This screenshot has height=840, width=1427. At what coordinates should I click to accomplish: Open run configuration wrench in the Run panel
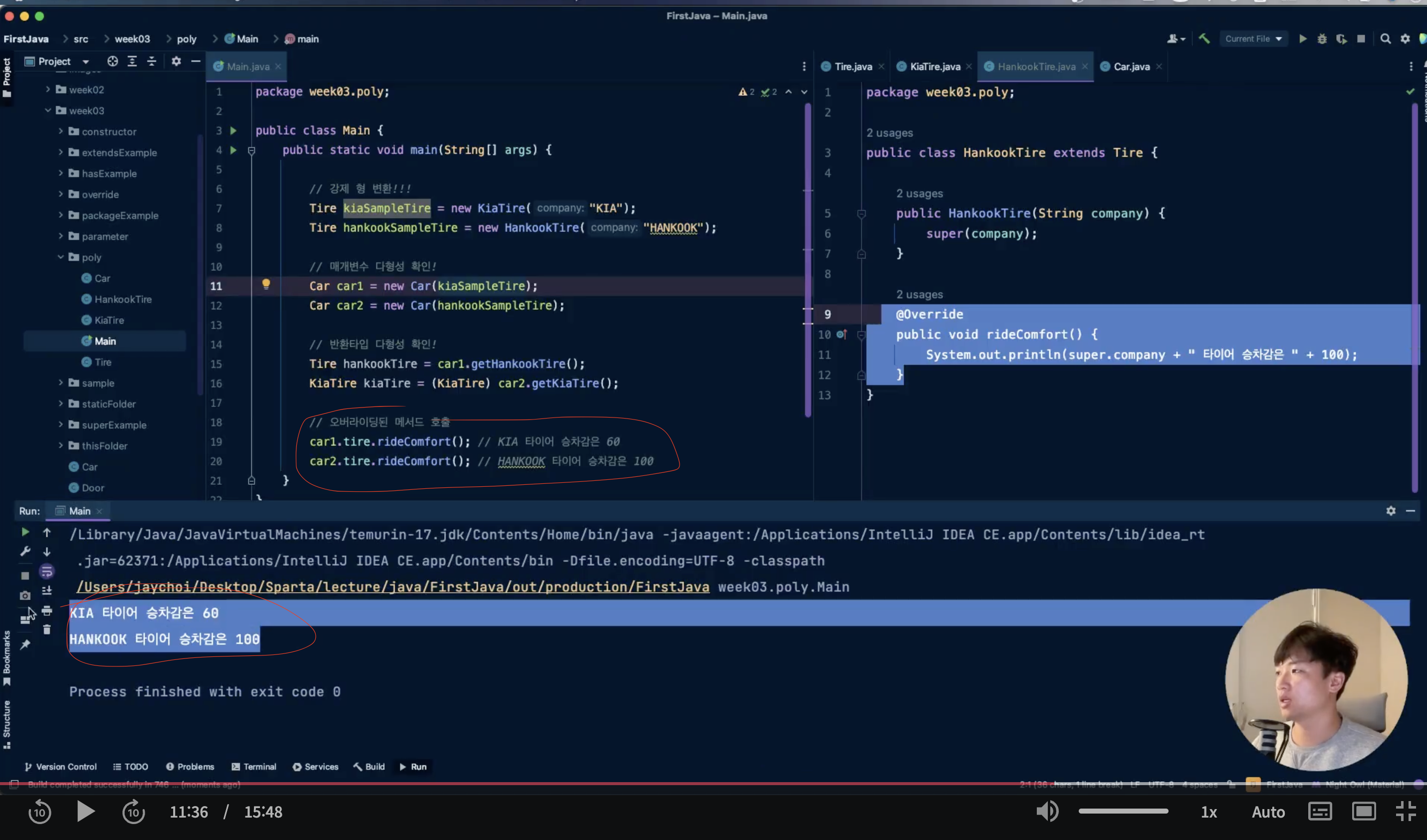tap(25, 551)
